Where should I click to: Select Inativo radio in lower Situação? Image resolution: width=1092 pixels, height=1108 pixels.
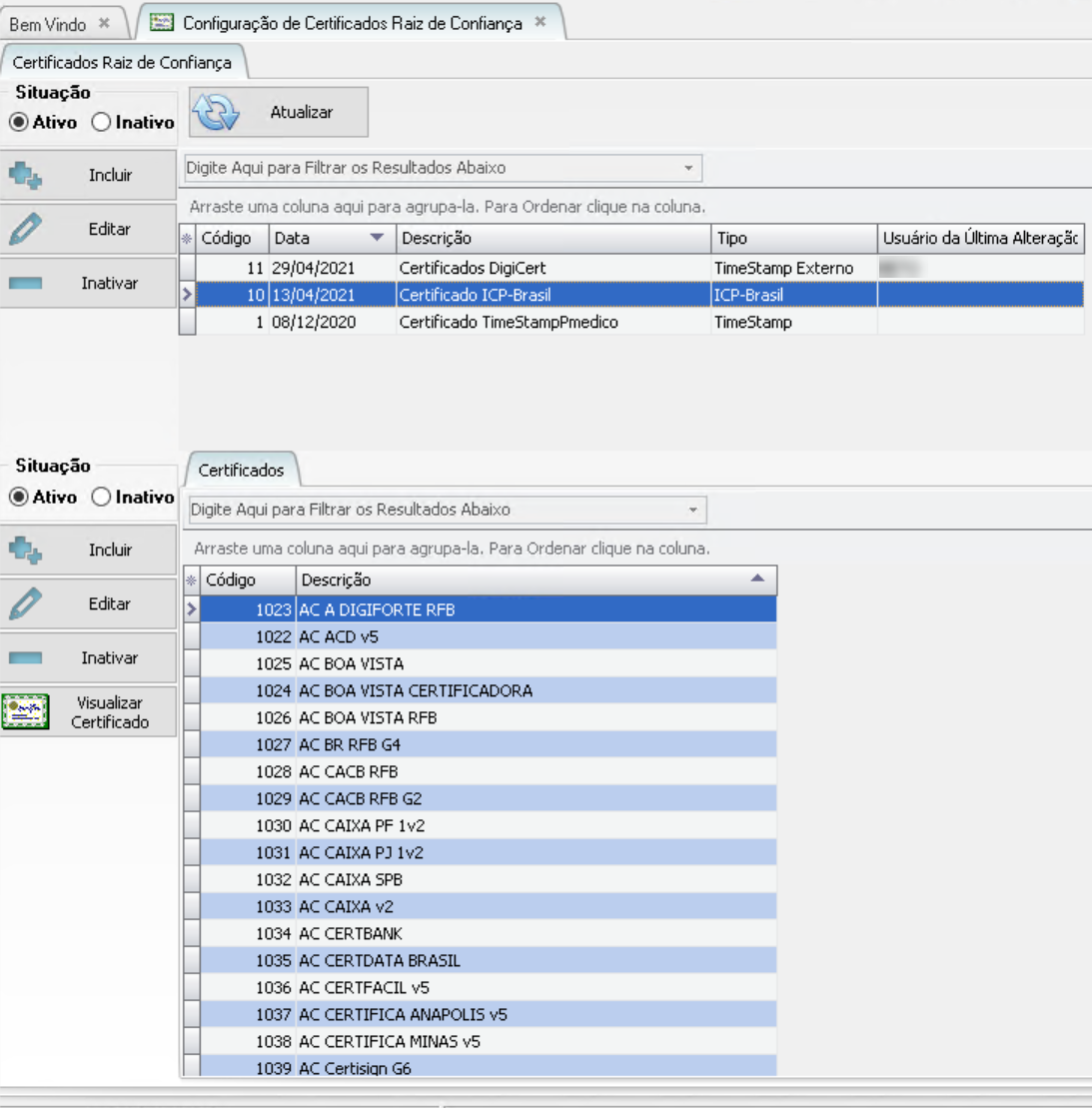(101, 497)
